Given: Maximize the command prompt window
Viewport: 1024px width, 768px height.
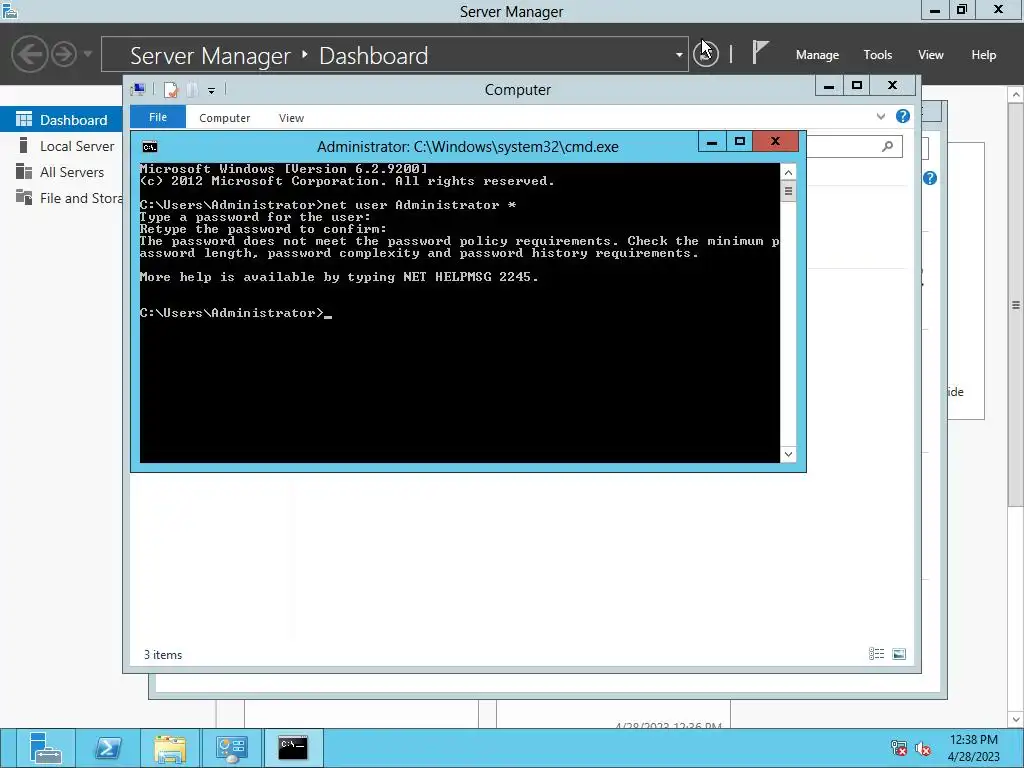Looking at the screenshot, I should (x=739, y=141).
